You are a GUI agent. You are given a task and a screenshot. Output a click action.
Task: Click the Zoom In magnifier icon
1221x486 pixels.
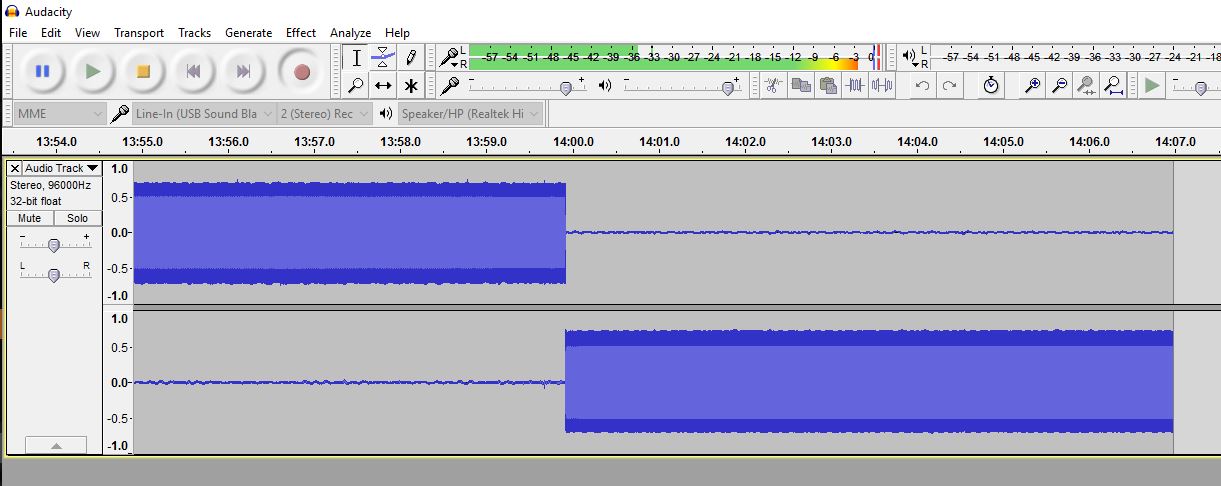1033,86
